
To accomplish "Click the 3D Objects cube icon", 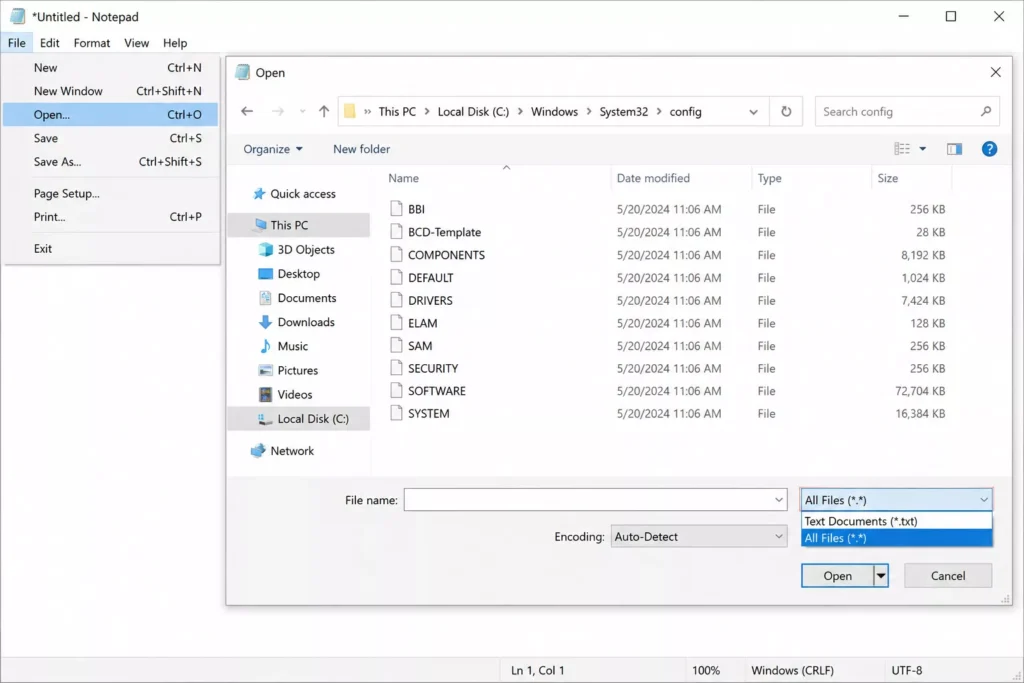I will click(x=266, y=249).
